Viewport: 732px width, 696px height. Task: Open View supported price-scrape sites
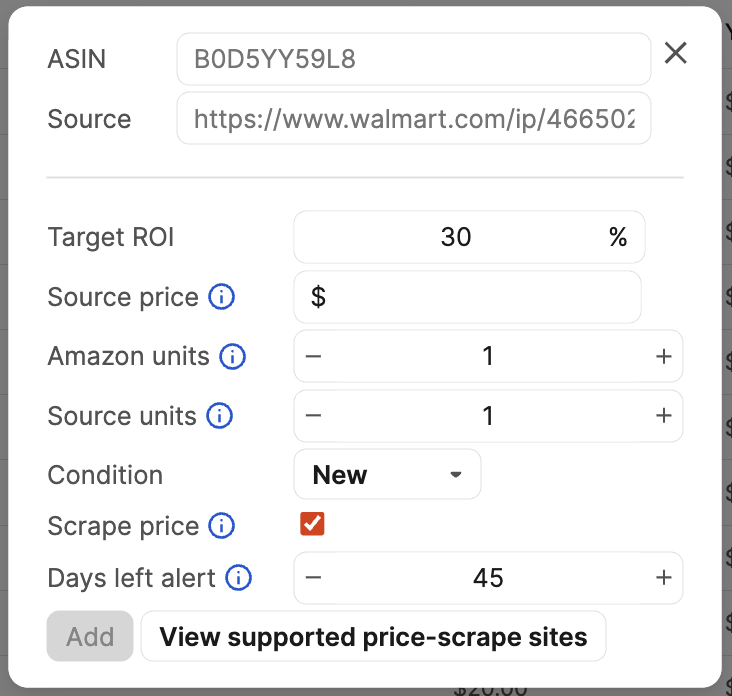(373, 636)
